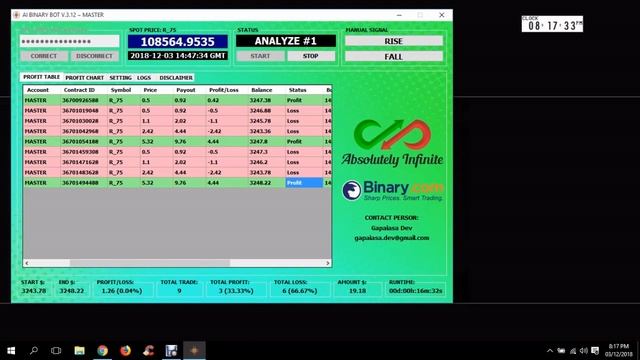640x360 pixels.
Task: Click the Contract ID column header
Action: [x=83, y=90]
